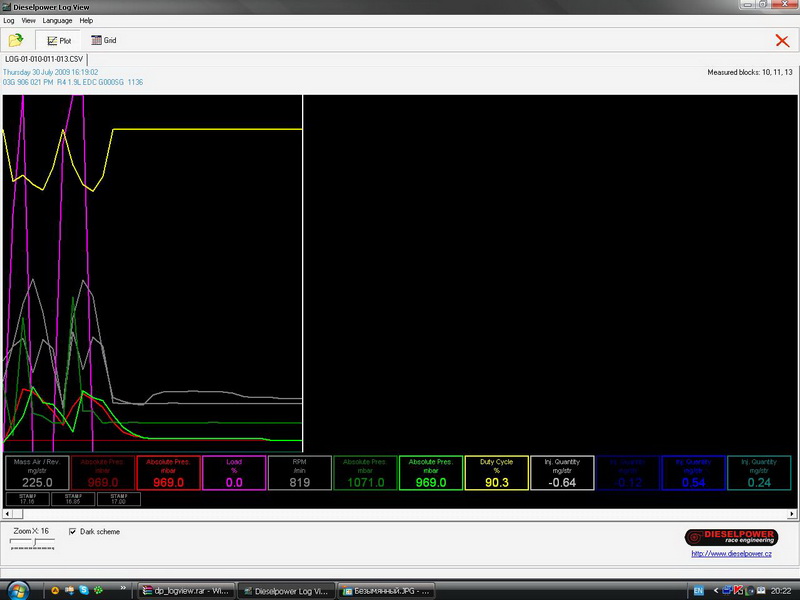Click the STAMP 16.85 box
800x600 pixels.
[73, 499]
